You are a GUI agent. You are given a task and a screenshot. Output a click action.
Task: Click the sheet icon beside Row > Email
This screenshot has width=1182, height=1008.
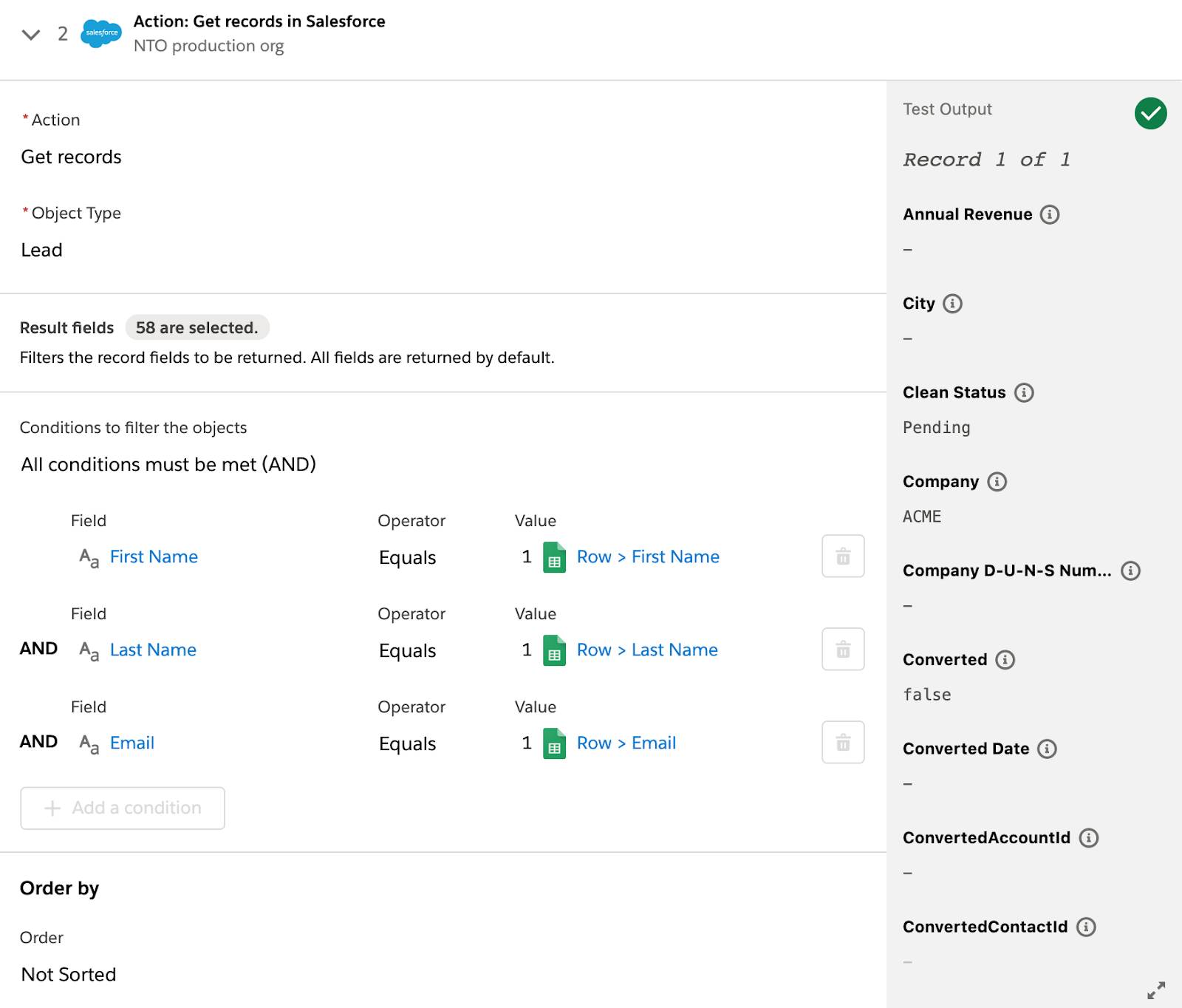pos(554,743)
